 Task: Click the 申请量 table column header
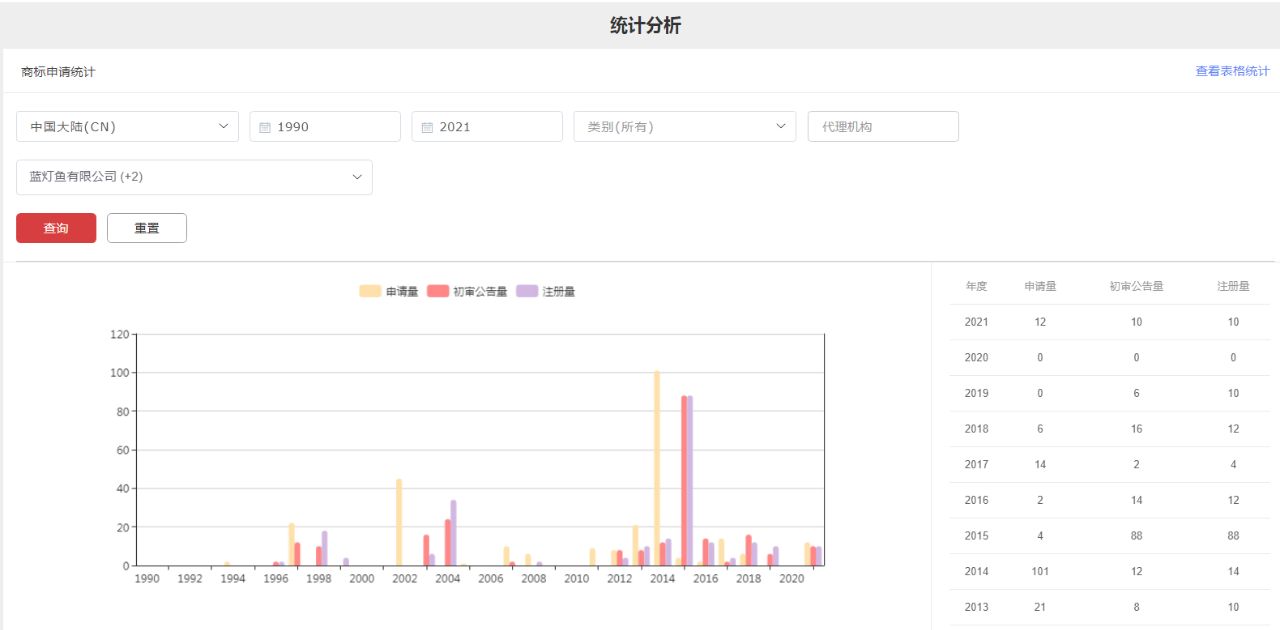click(x=1040, y=286)
